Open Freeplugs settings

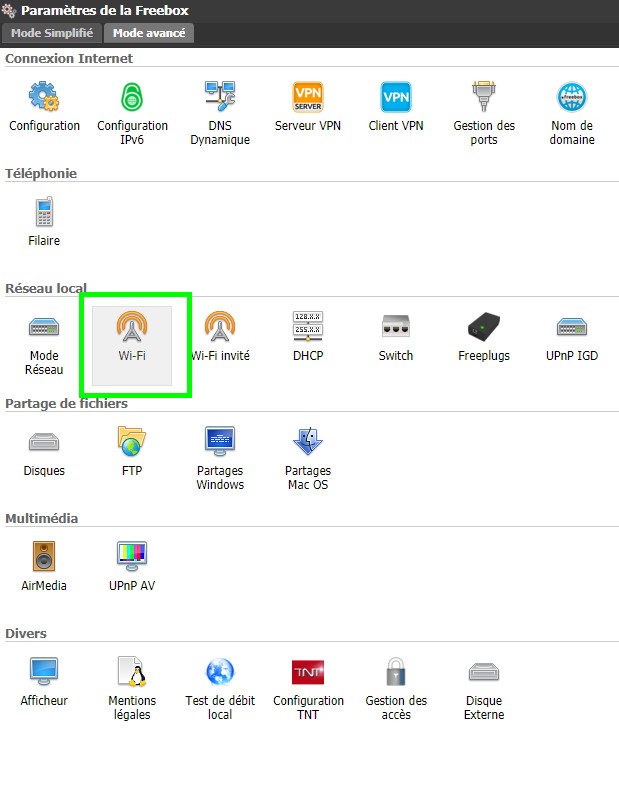(483, 337)
